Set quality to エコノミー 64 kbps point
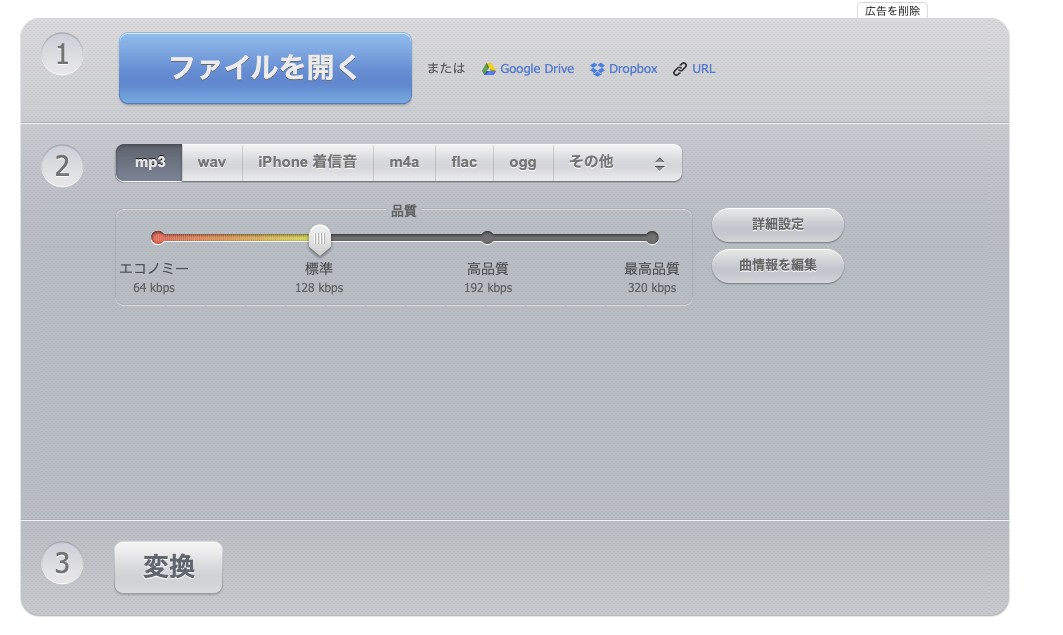The image size is (1063, 635). [x=158, y=237]
